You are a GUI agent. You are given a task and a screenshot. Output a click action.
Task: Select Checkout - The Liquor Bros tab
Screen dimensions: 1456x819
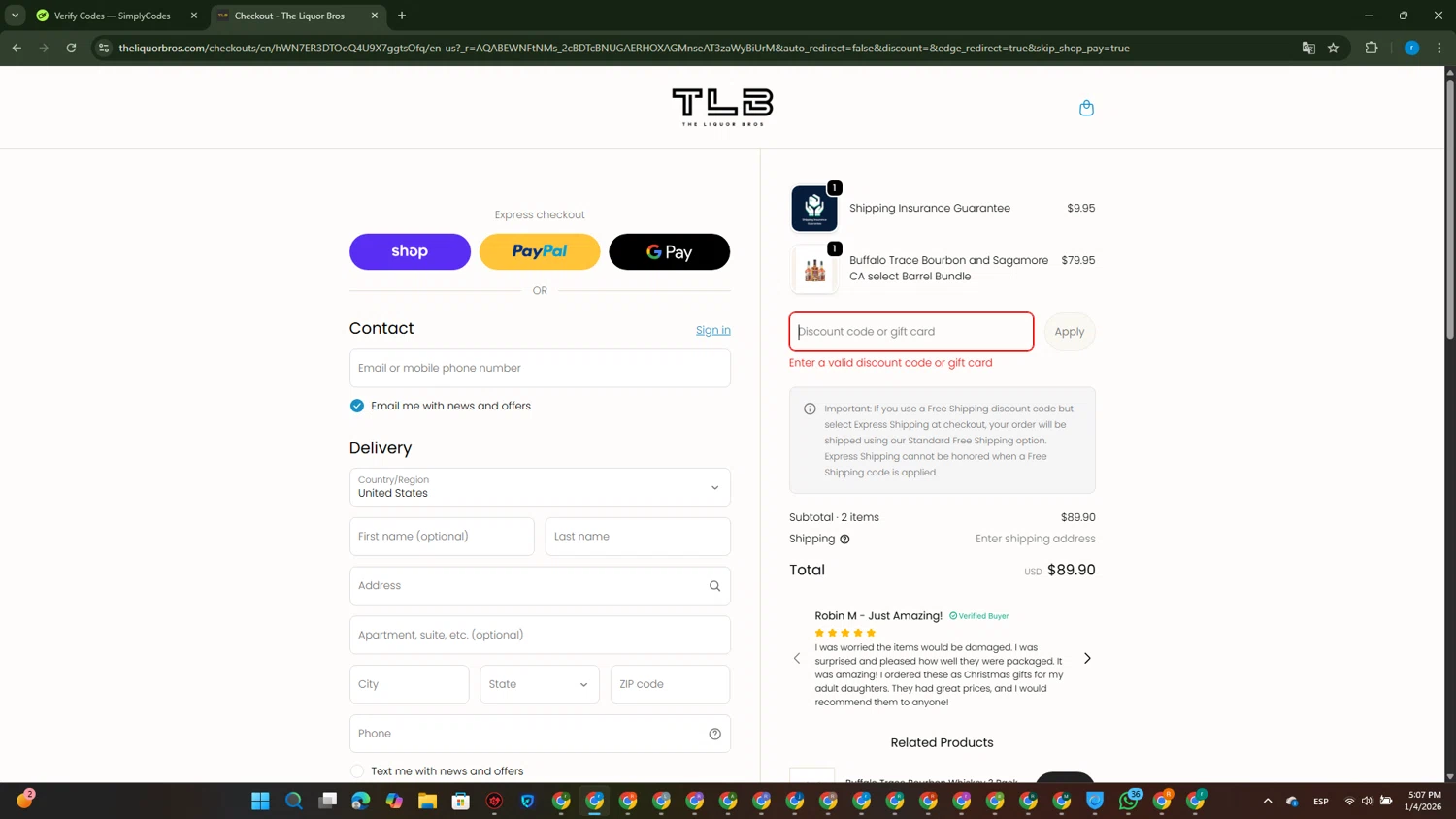coord(289,16)
